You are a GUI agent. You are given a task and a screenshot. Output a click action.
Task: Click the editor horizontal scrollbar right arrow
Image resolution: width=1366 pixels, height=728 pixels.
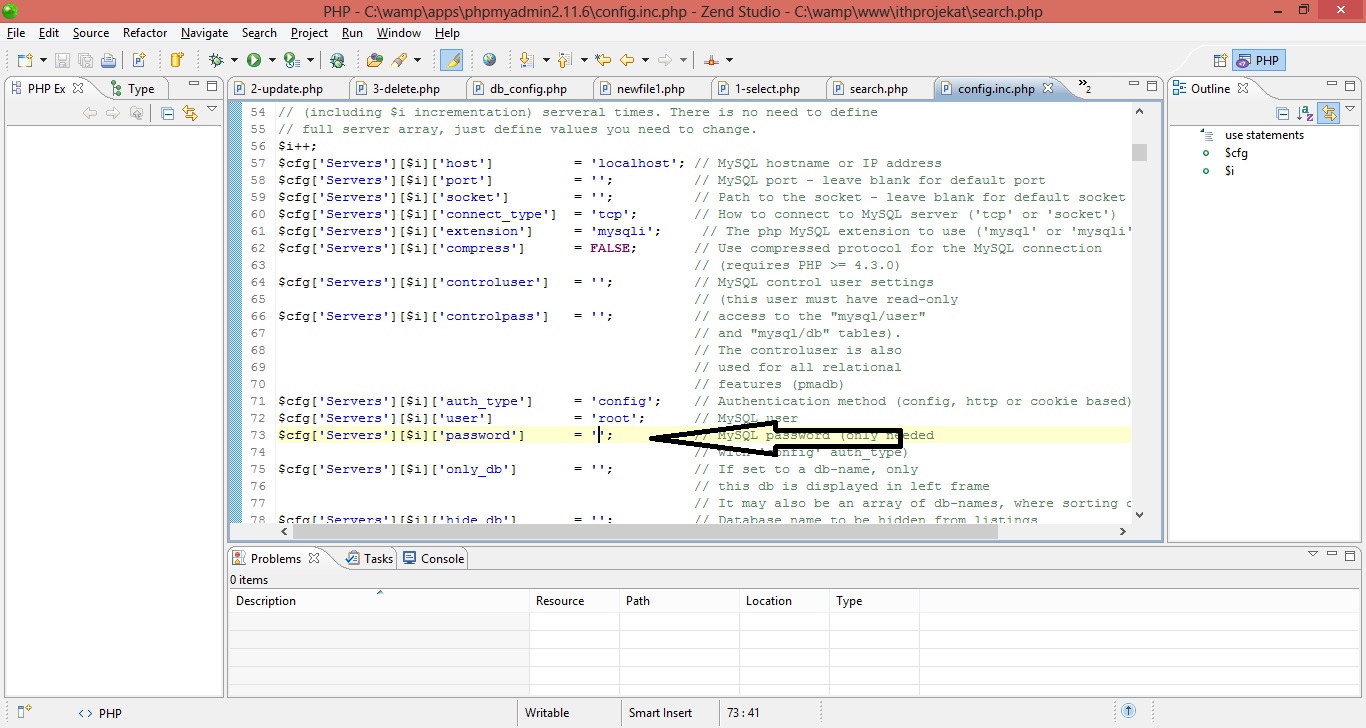point(1123,532)
